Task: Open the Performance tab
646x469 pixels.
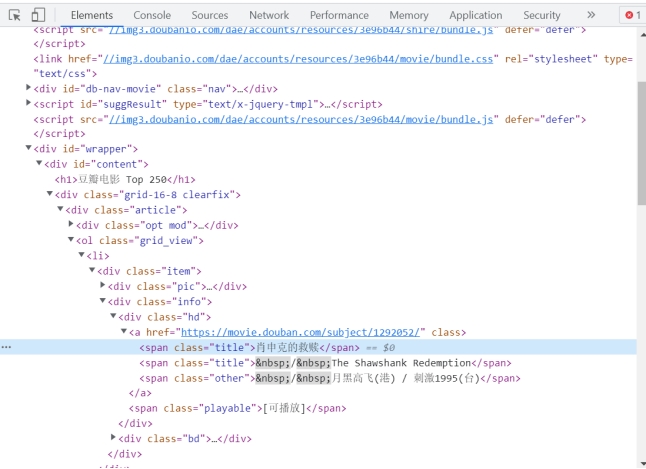Action: [x=339, y=15]
